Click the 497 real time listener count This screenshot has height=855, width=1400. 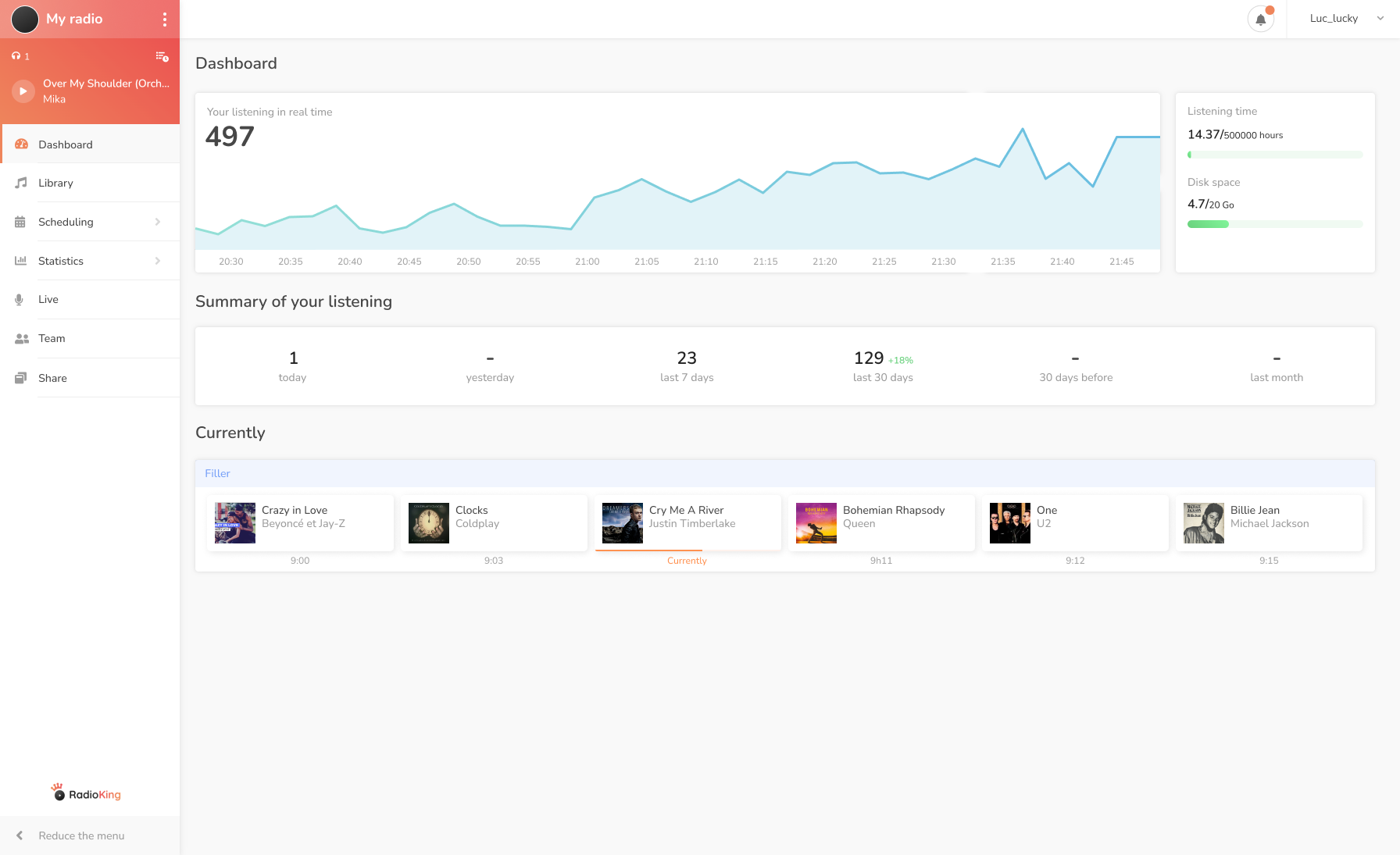click(x=230, y=137)
